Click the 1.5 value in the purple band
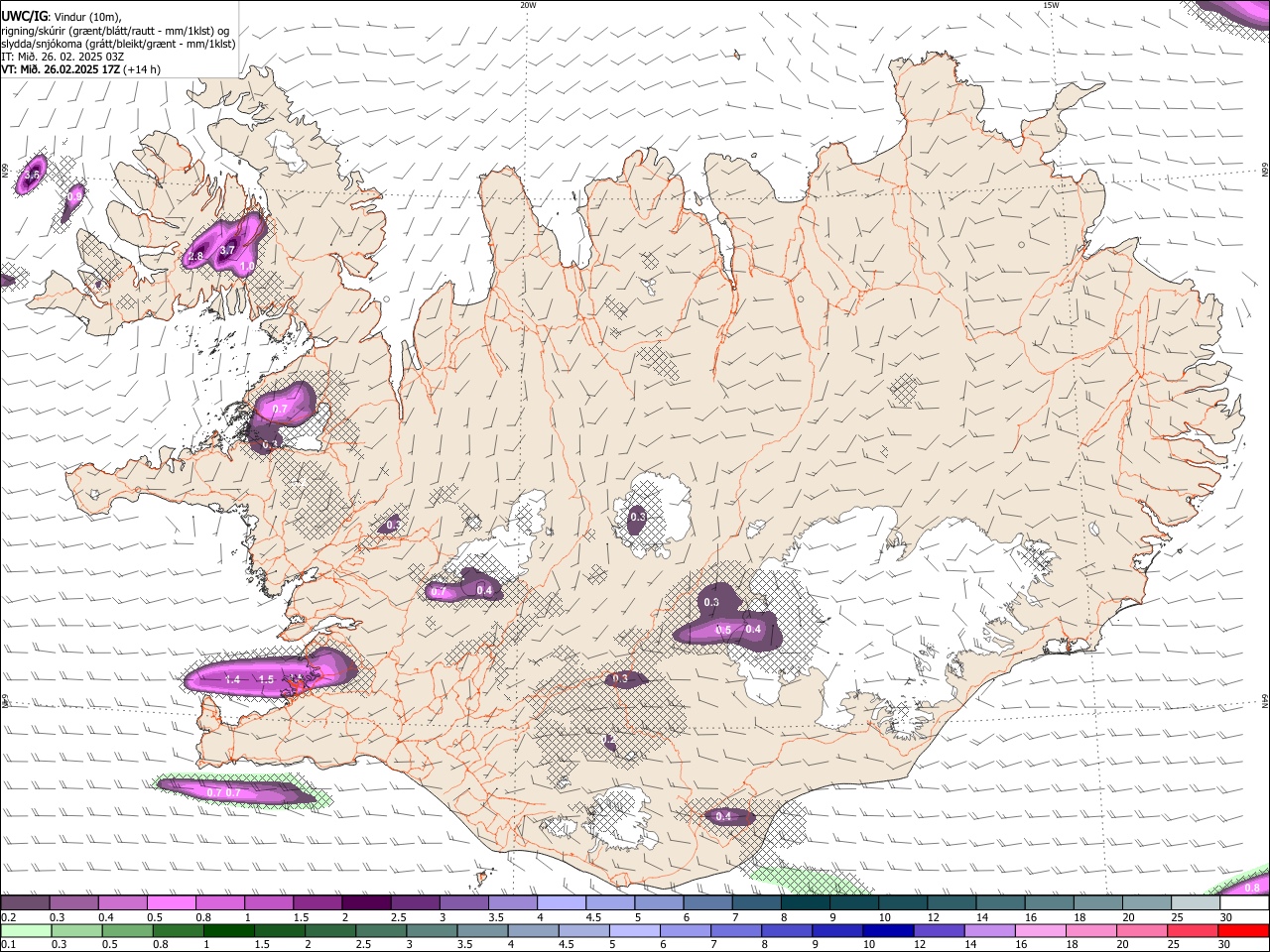1270x952 pixels. click(265, 680)
